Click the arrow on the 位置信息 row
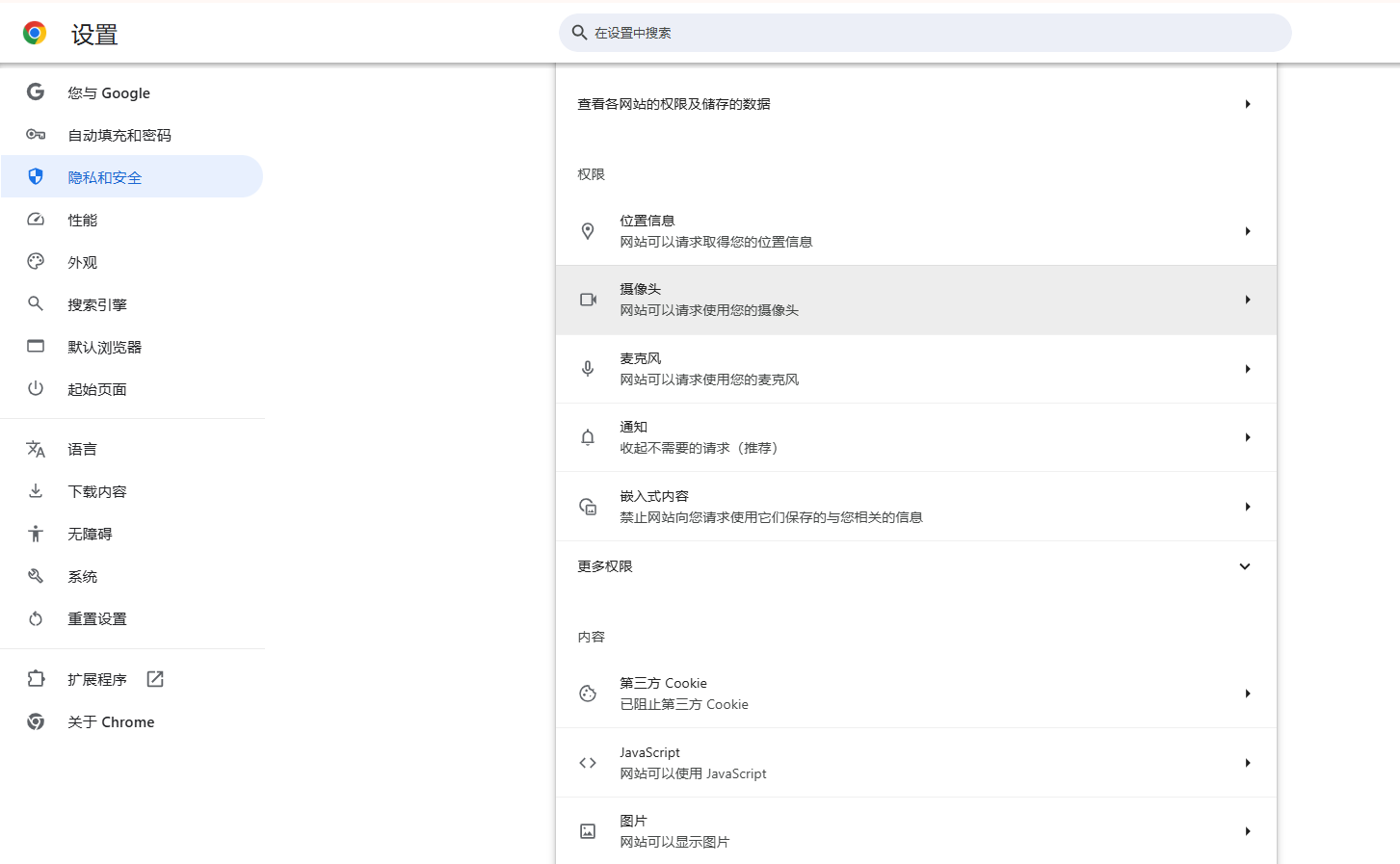 click(1248, 231)
